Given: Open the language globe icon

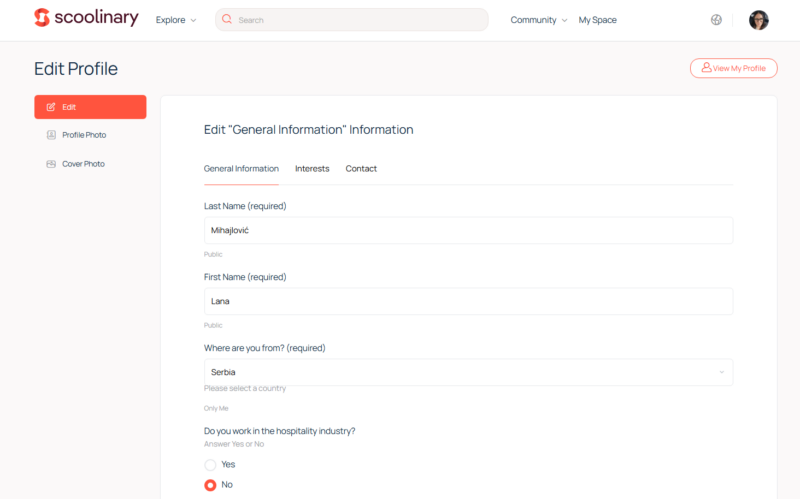Looking at the screenshot, I should pos(716,20).
